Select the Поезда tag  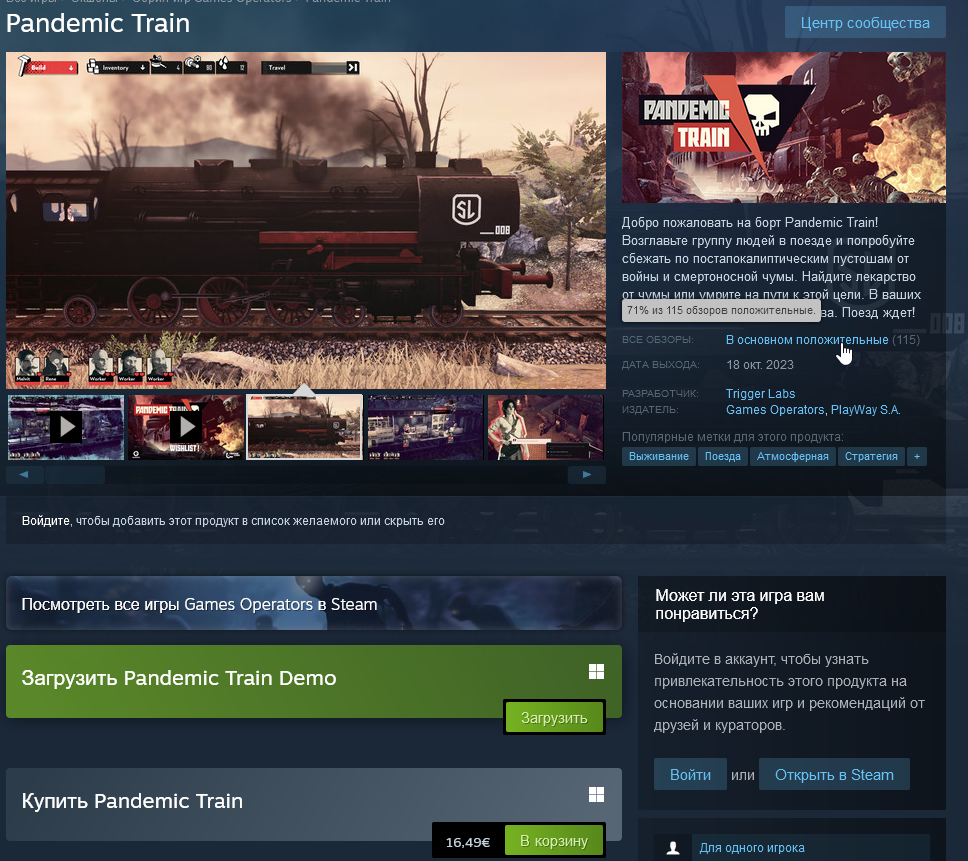tap(722, 456)
